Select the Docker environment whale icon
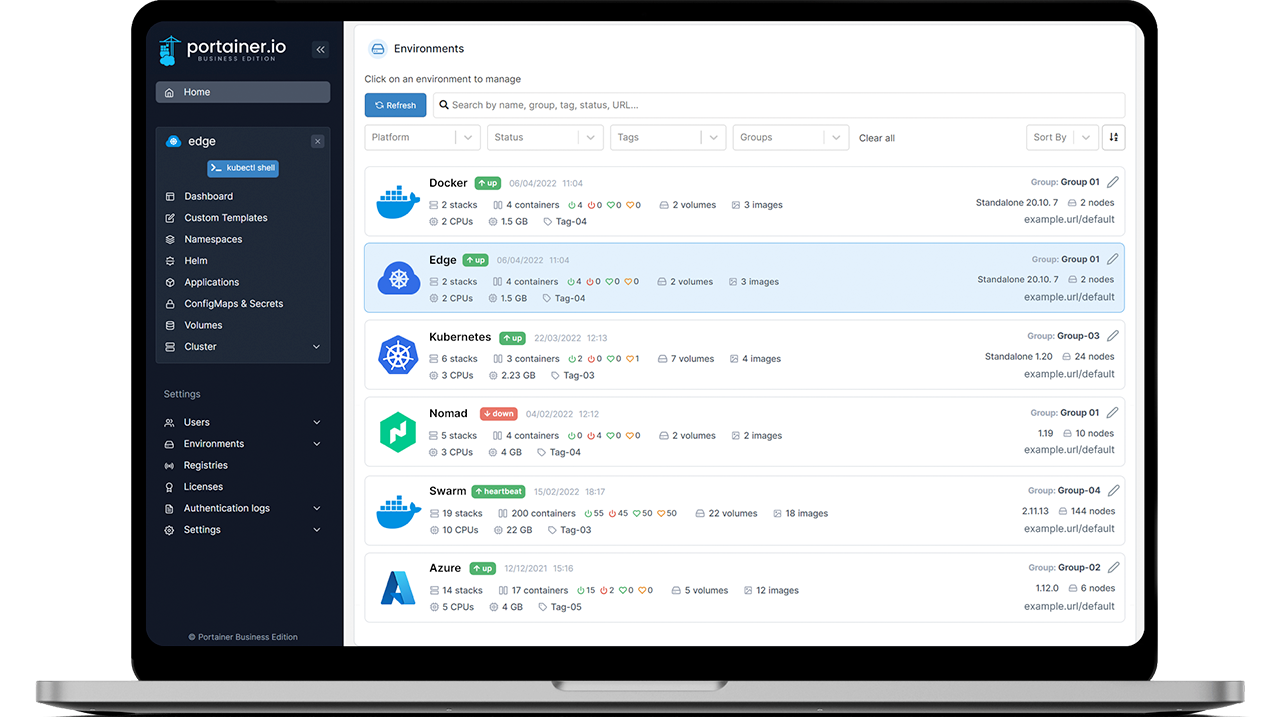Image resolution: width=1280 pixels, height=720 pixels. [x=398, y=202]
